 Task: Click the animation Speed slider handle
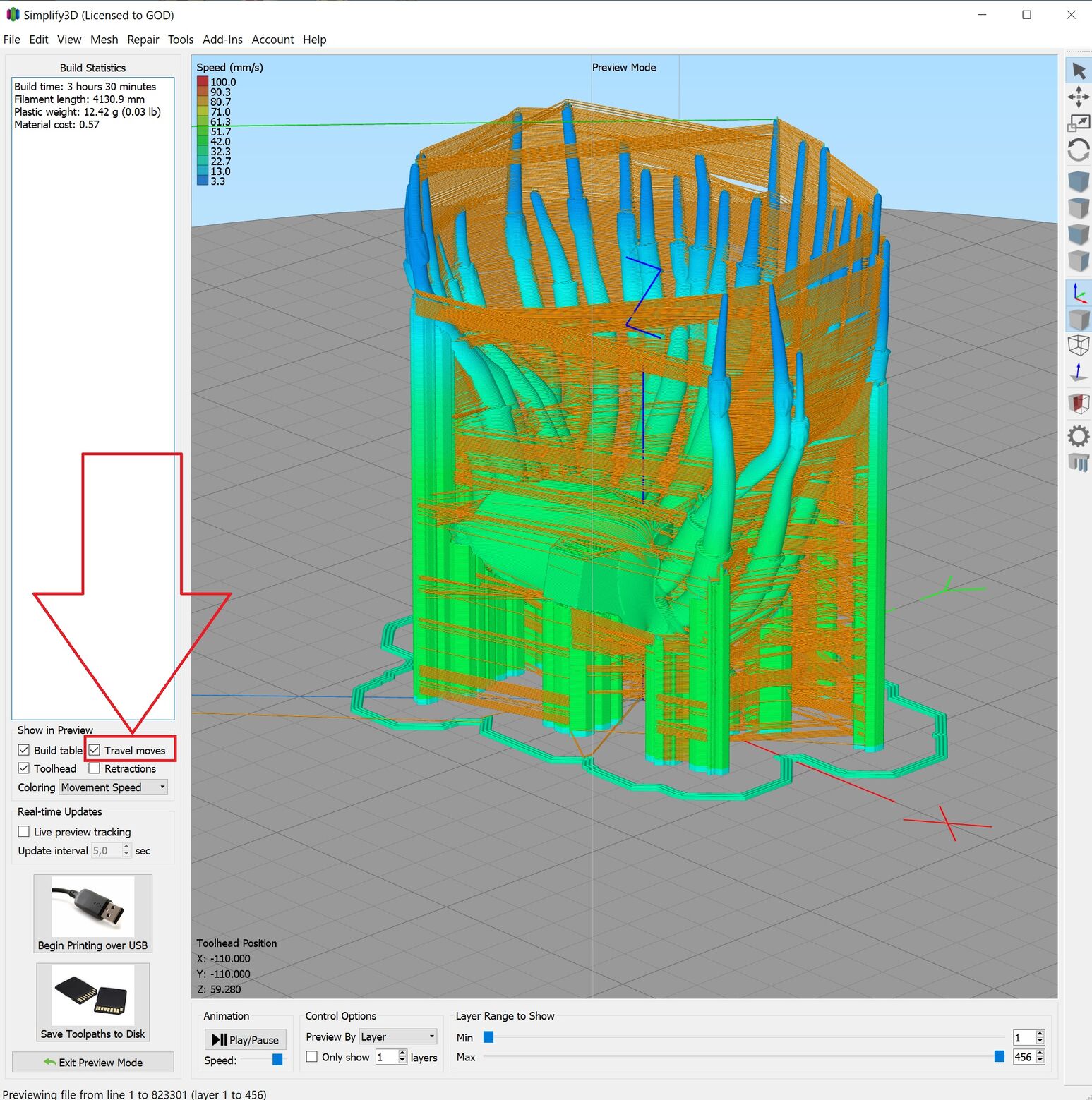[277, 1060]
